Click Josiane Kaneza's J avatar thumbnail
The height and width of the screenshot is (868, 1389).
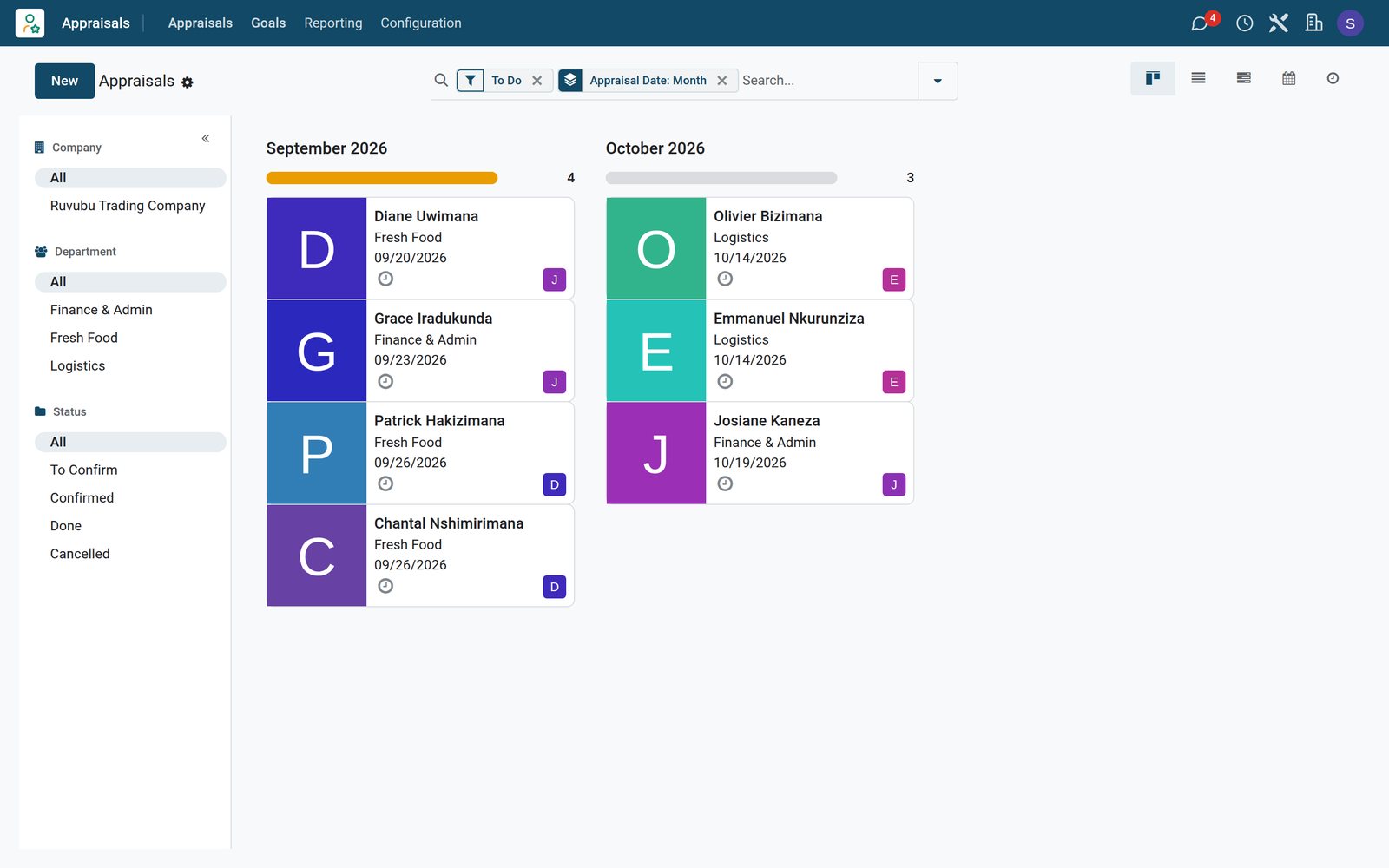[x=656, y=453]
